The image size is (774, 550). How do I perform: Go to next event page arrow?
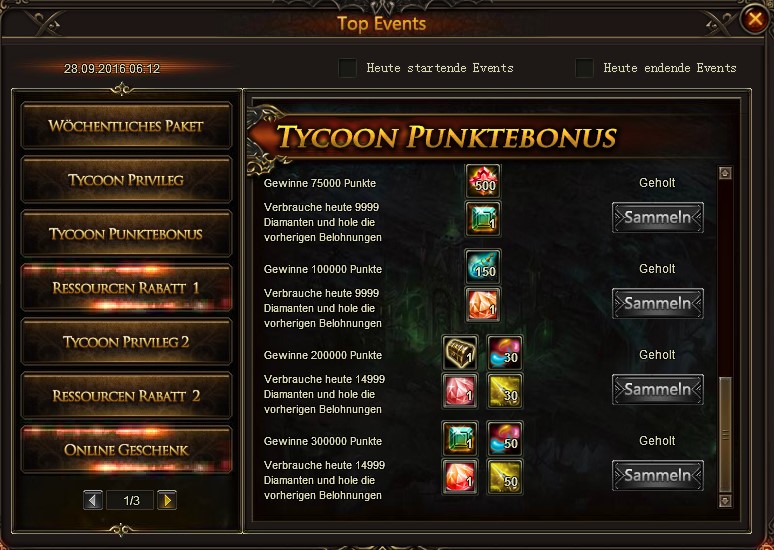click(x=167, y=501)
